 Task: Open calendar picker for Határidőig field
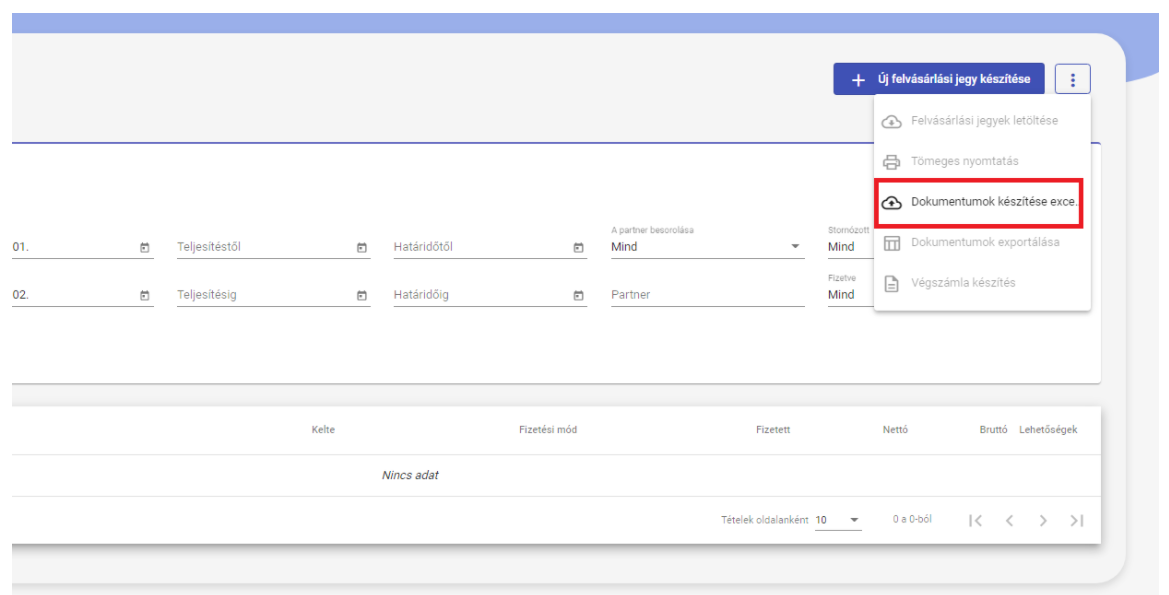pos(578,295)
